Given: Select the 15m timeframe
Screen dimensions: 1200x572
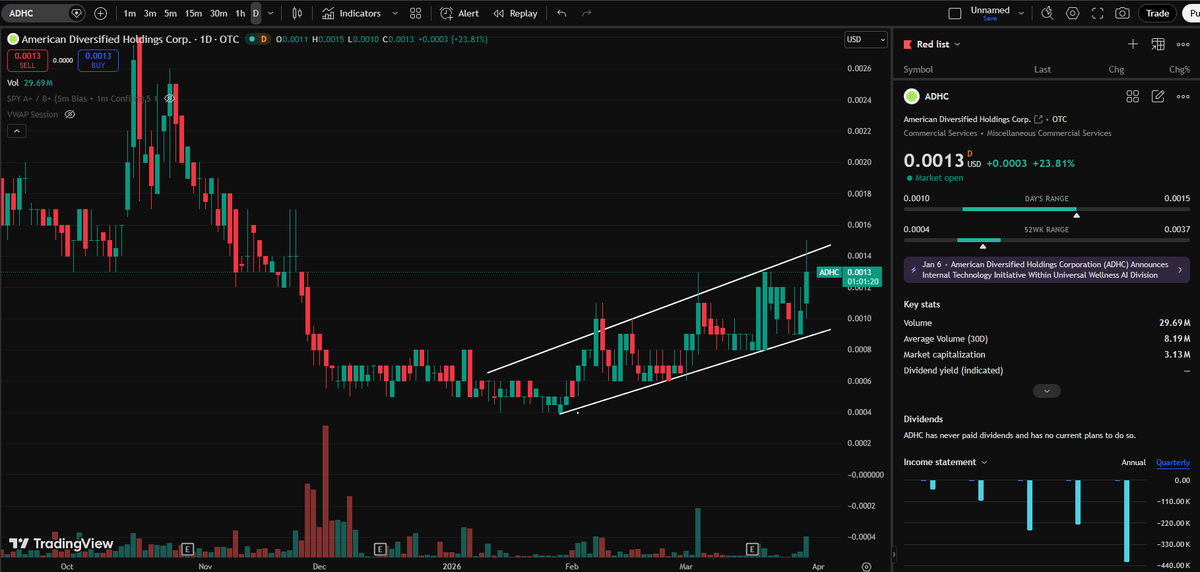Looking at the screenshot, I should click(194, 13).
